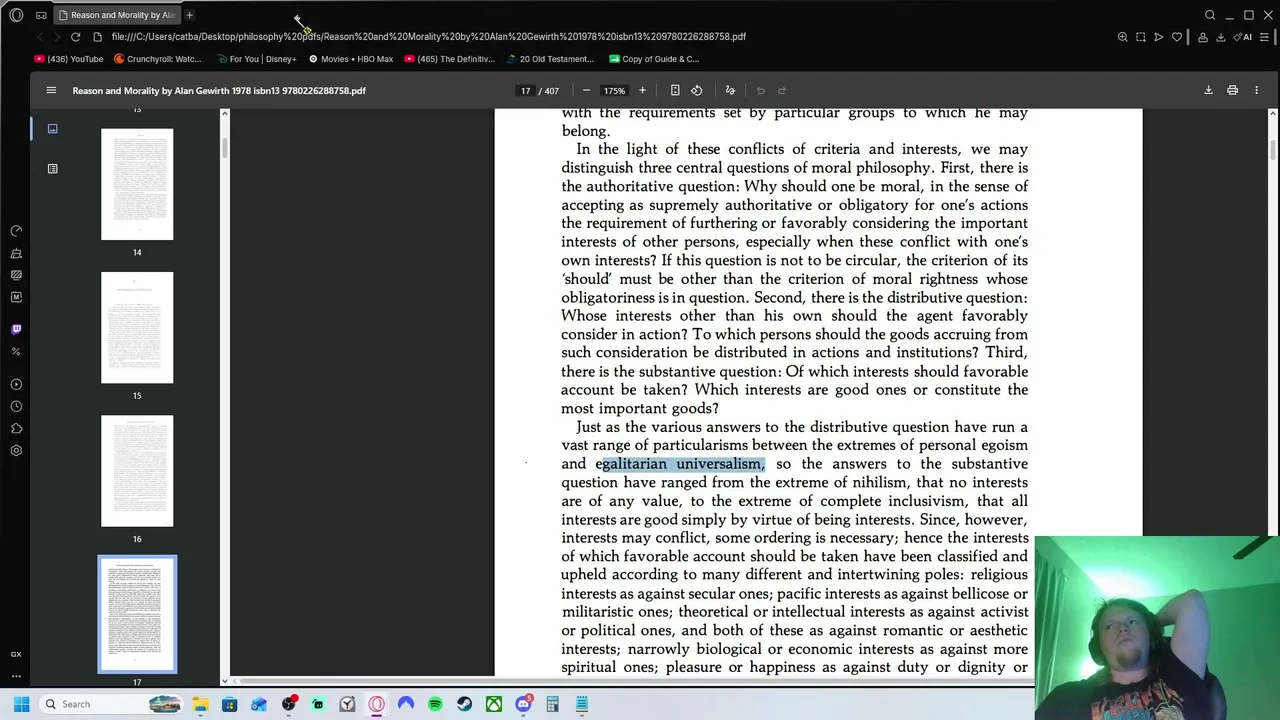Open a new browser tab
The image size is (1280, 720).
click(x=189, y=15)
